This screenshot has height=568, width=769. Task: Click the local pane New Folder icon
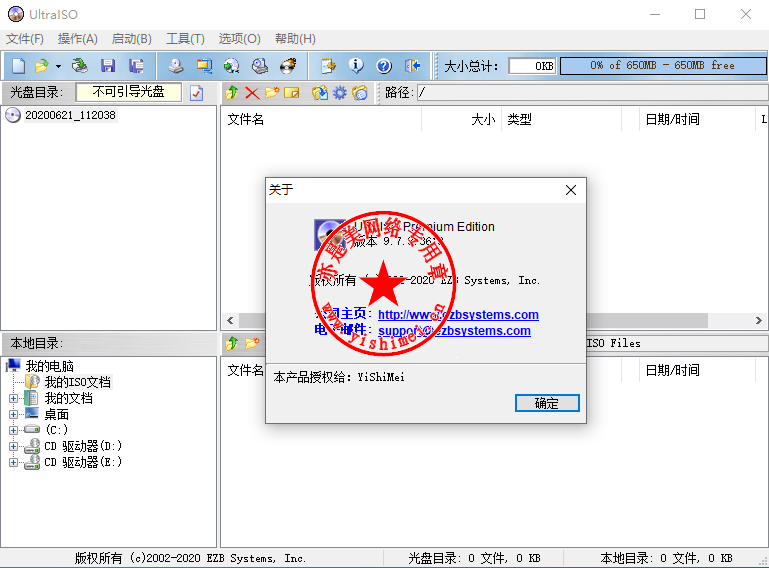pyautogui.click(x=252, y=344)
